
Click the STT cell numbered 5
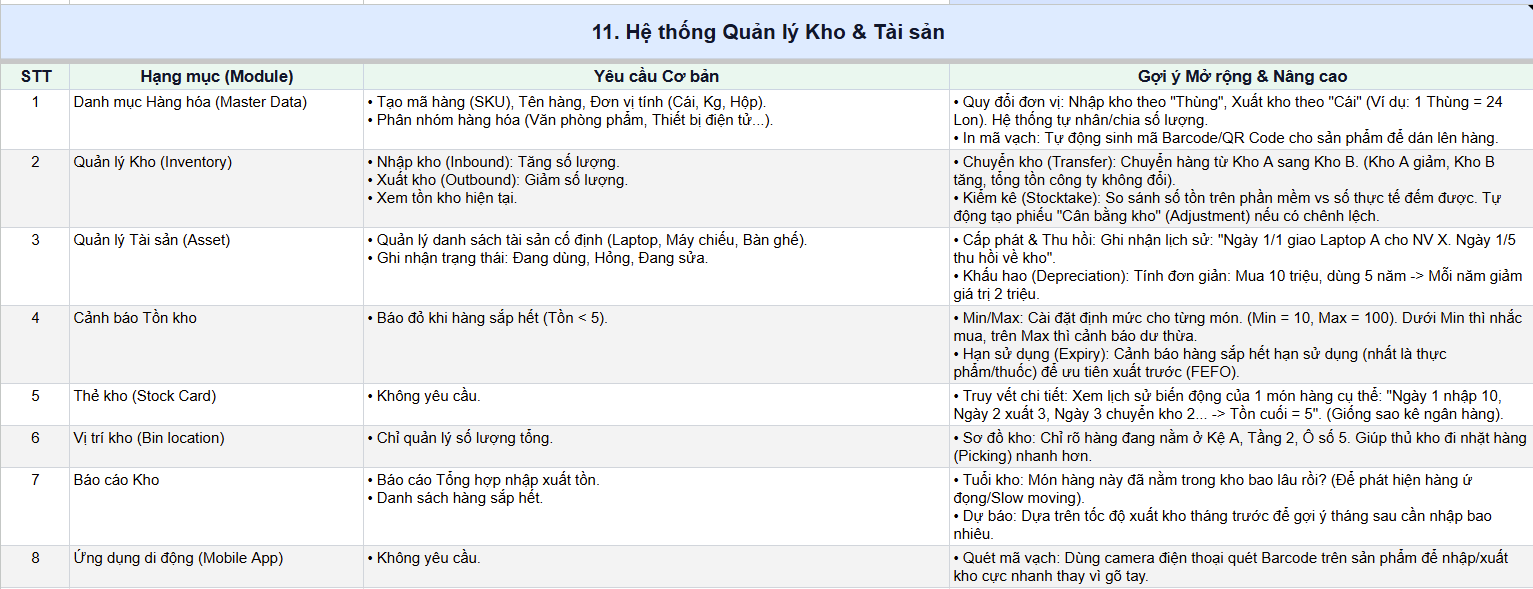click(35, 405)
